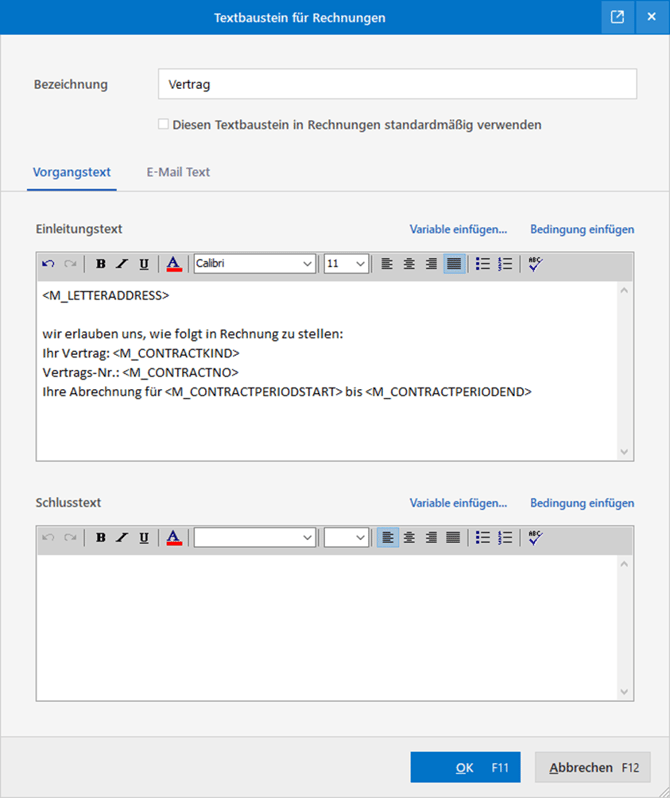The width and height of the screenshot is (670, 798).
Task: Click Undo in the Einleitungstext toolbar
Action: 48,264
